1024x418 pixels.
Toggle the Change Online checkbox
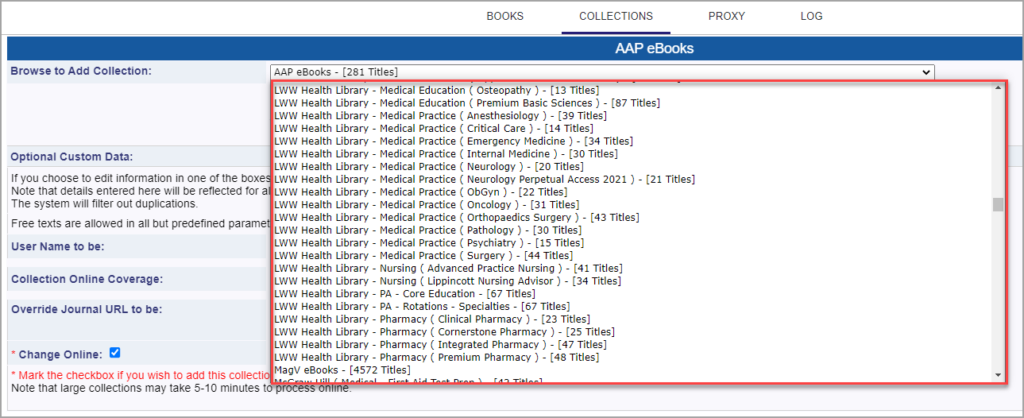(x=115, y=353)
